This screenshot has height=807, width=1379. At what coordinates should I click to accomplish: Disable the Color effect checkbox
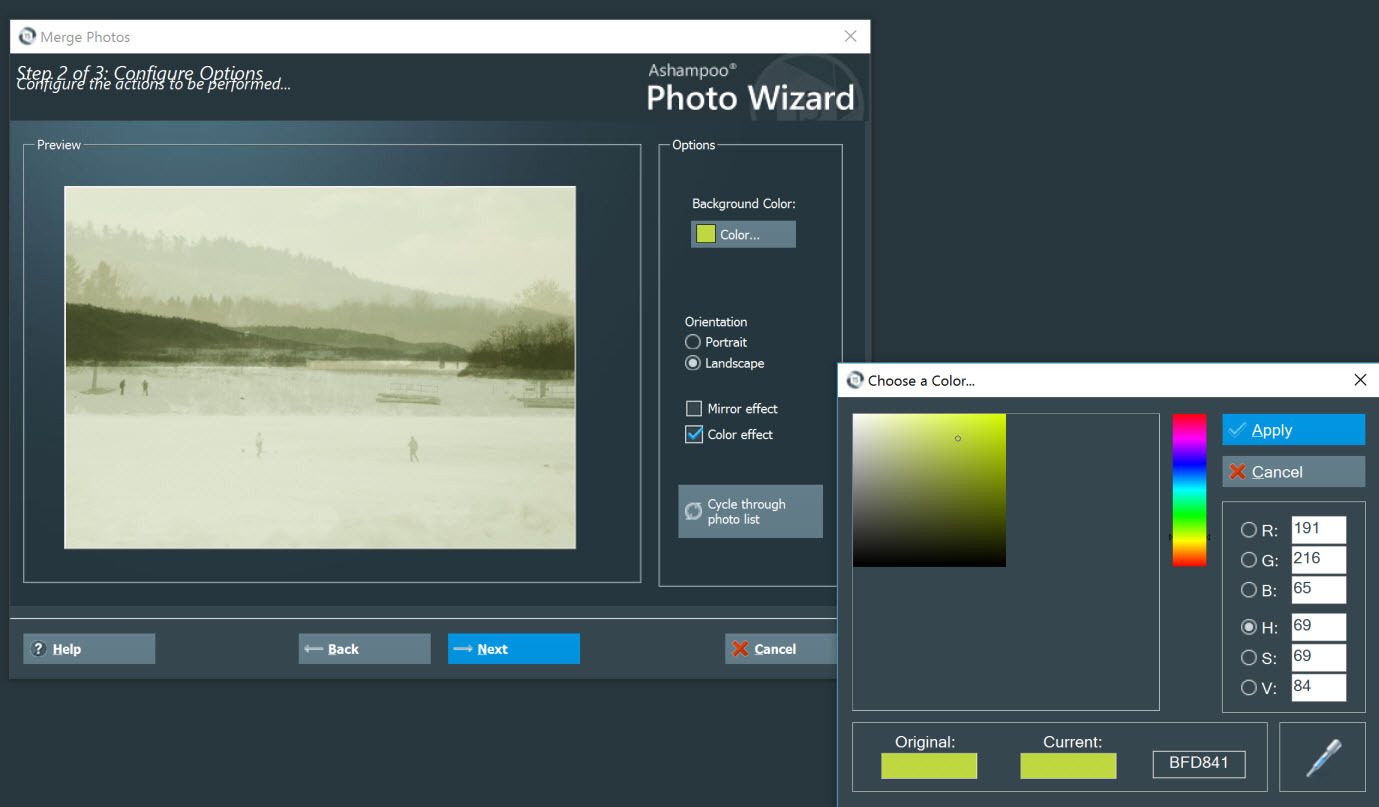coord(694,434)
